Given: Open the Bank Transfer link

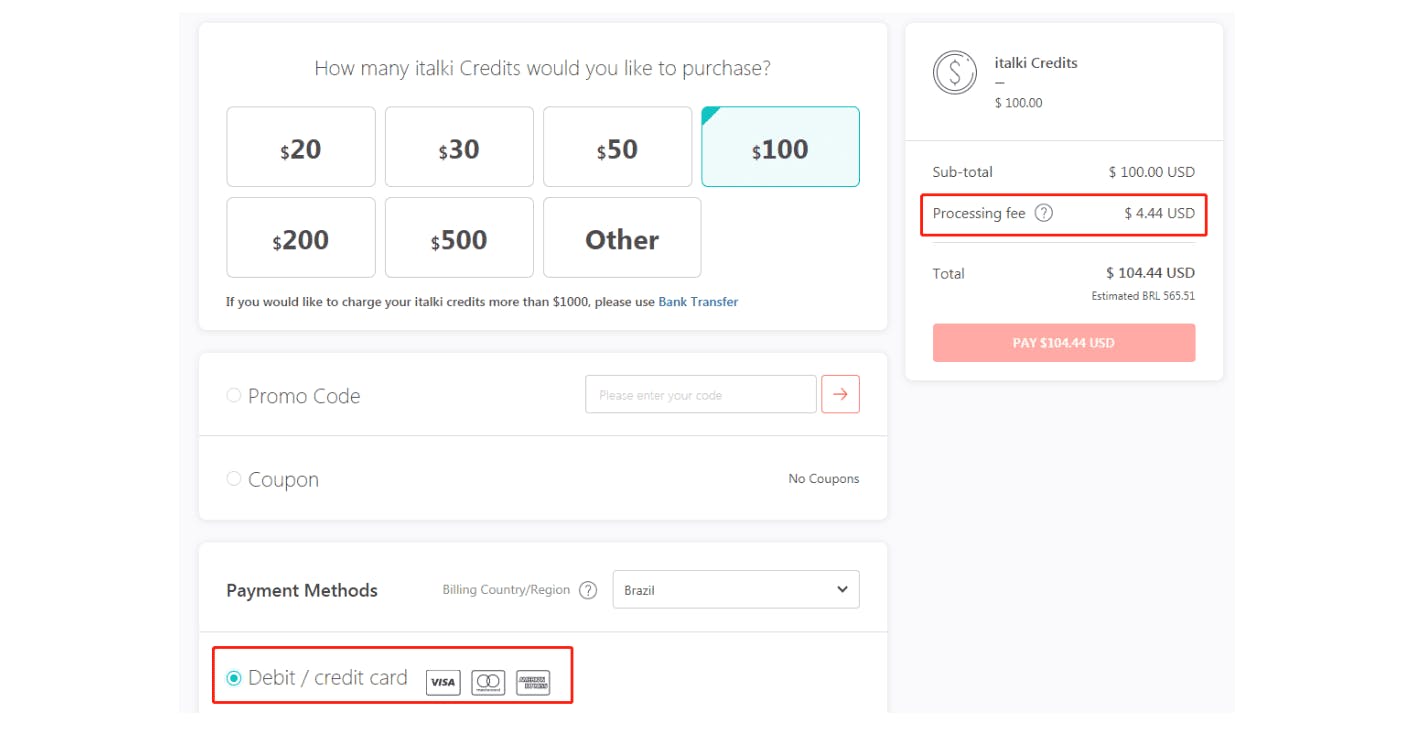Looking at the screenshot, I should [698, 302].
